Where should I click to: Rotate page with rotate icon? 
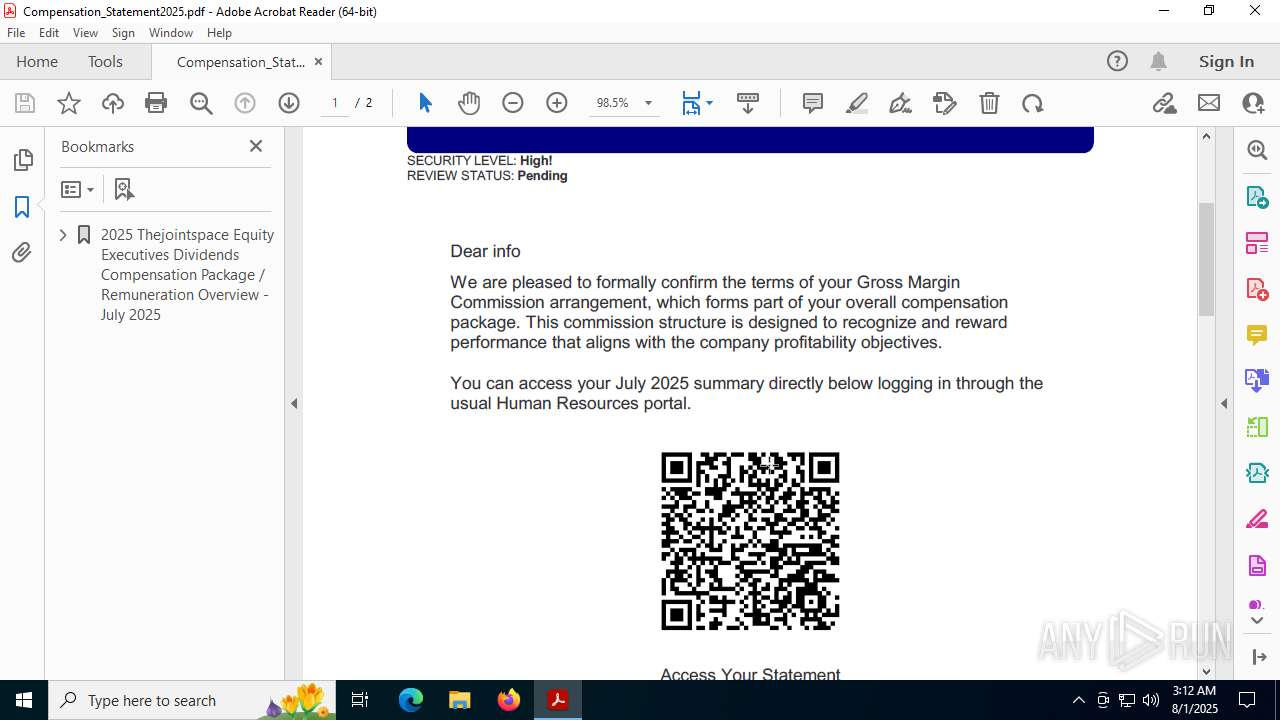coord(1033,103)
